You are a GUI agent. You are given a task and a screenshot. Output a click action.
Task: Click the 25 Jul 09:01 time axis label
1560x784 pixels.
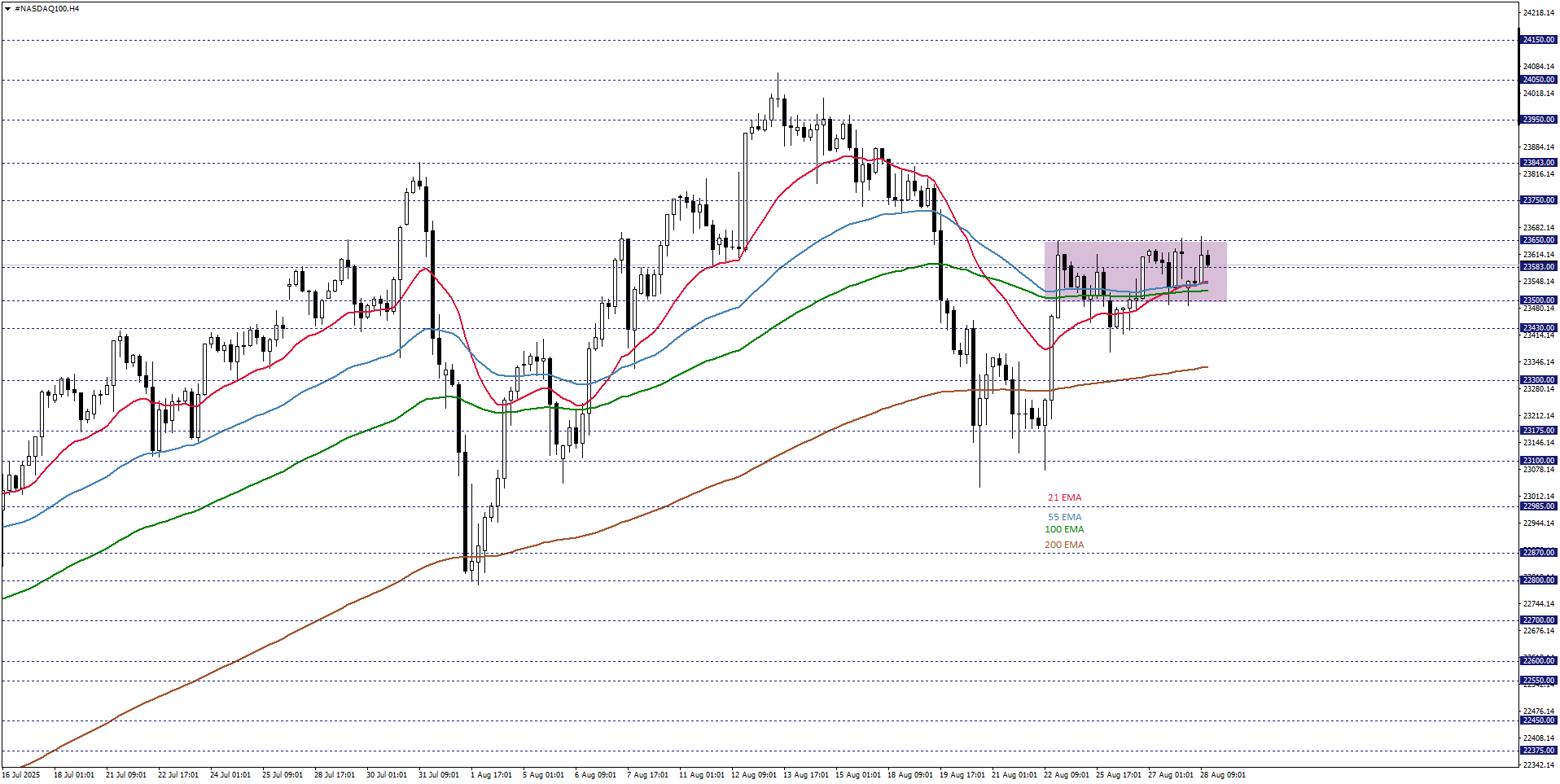[283, 775]
